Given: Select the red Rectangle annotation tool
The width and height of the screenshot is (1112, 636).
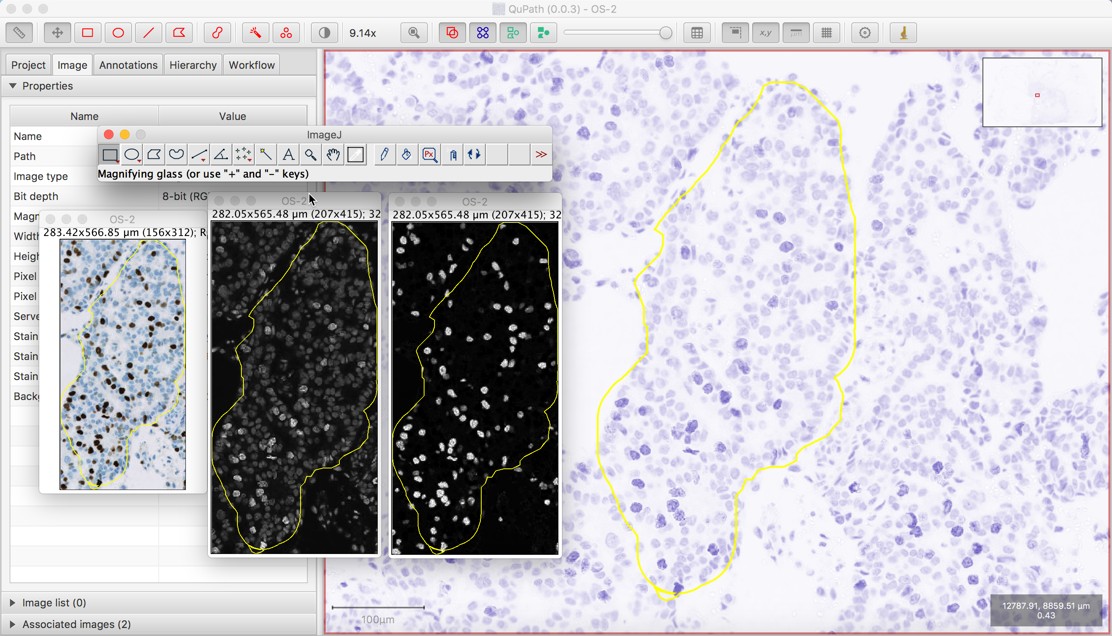Looking at the screenshot, I should (x=87, y=33).
